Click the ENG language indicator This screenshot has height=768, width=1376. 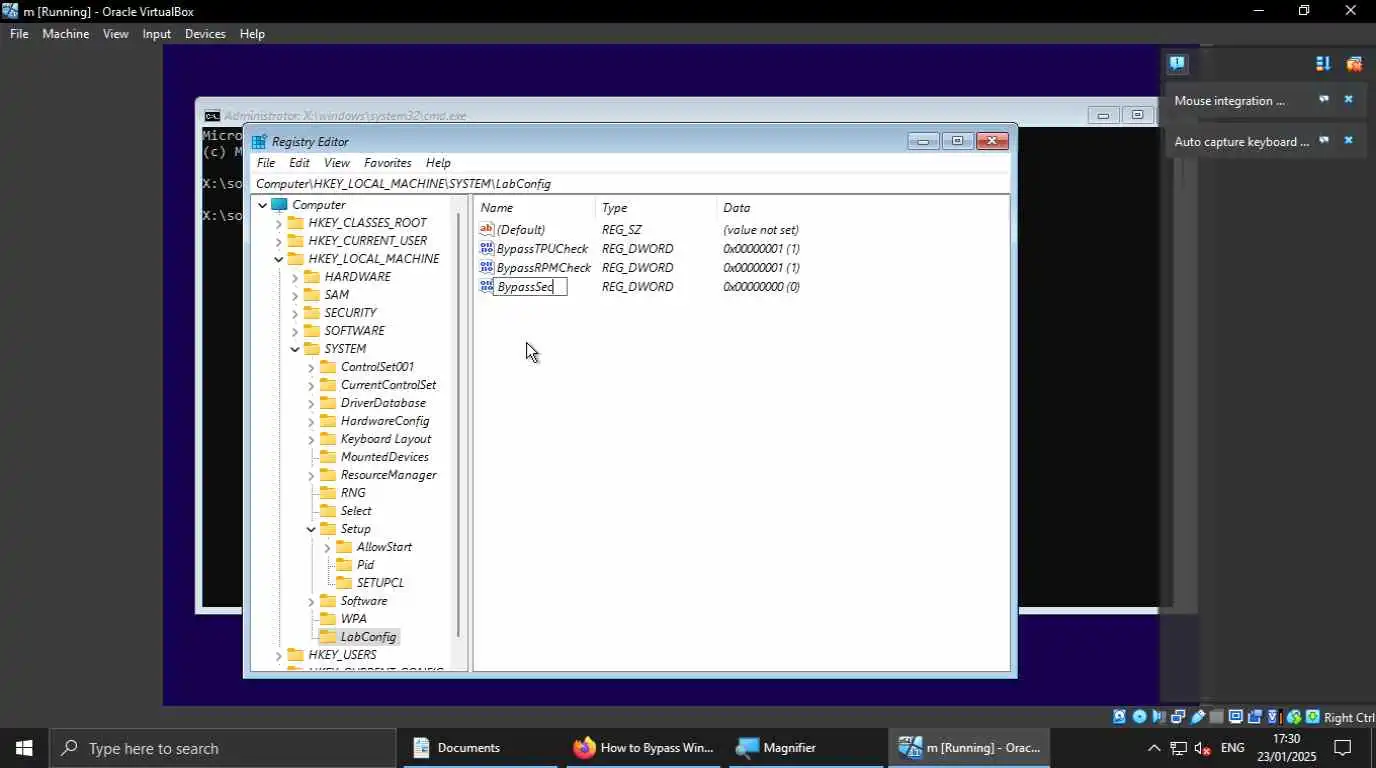click(x=1233, y=748)
